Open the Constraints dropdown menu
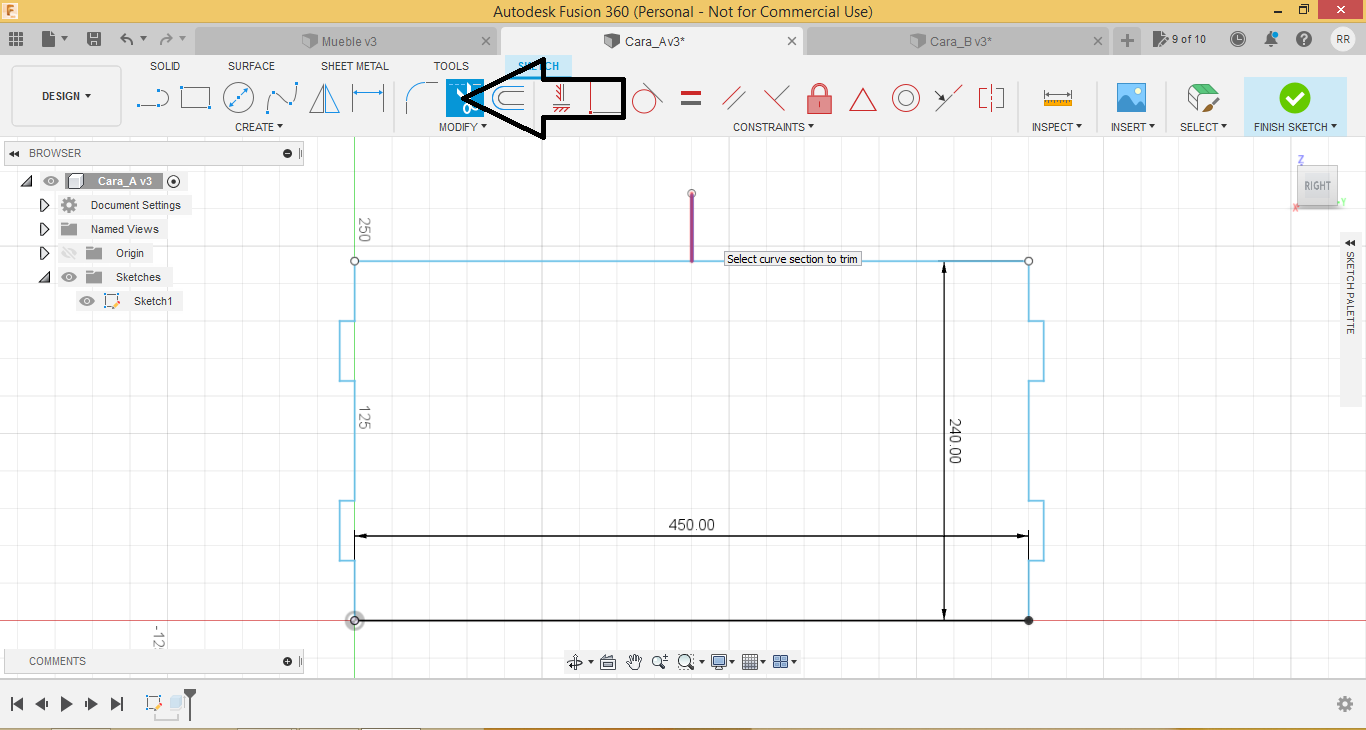The width and height of the screenshot is (1366, 730). [774, 127]
